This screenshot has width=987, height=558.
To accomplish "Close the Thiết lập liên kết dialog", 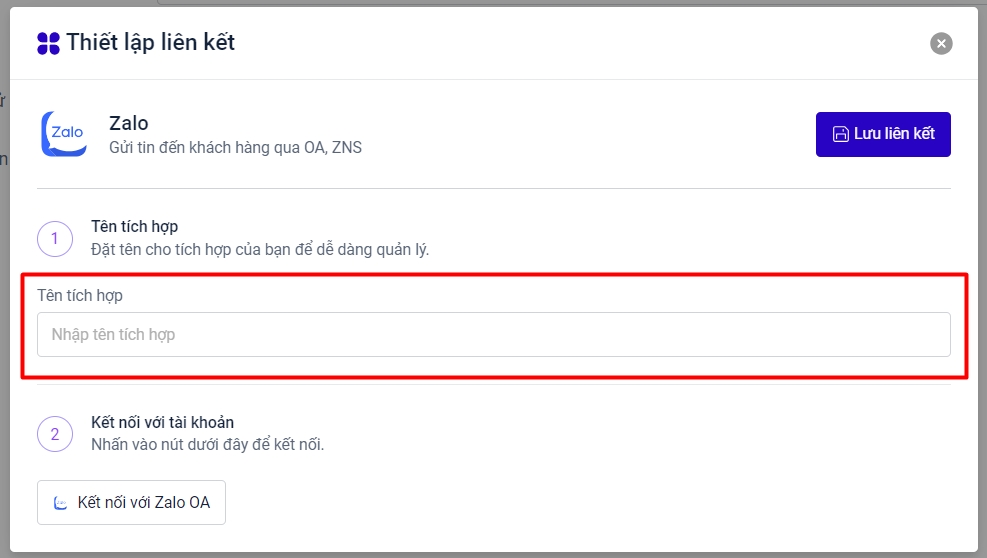I will click(x=940, y=43).
